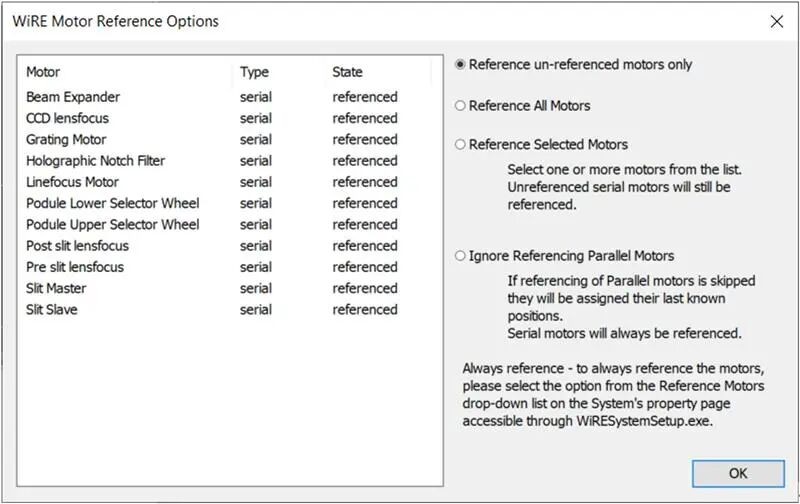Choose the Reference All Motors option
Viewport: 800px width, 504px height.
[x=461, y=106]
